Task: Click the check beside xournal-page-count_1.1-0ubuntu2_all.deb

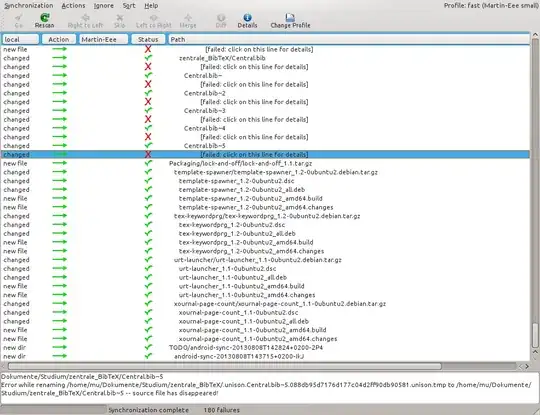Action: pos(148,321)
